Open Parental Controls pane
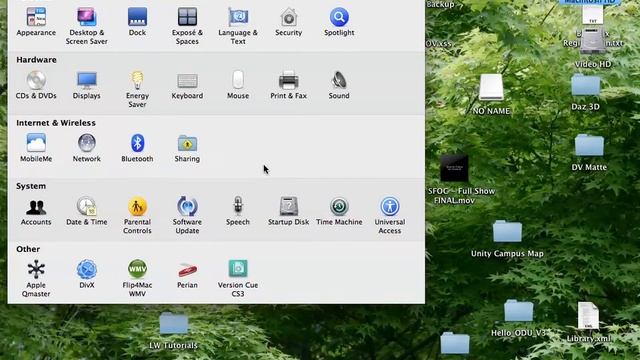The width and height of the screenshot is (640, 360). [x=137, y=207]
